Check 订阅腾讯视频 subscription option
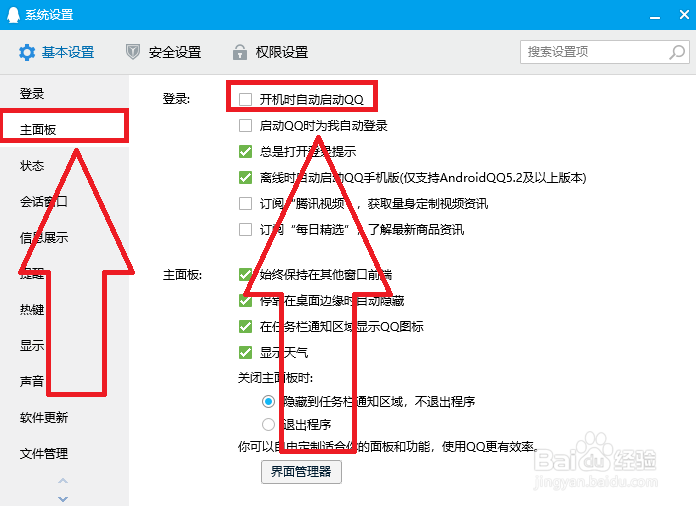The height and width of the screenshot is (506, 696). pos(245,203)
